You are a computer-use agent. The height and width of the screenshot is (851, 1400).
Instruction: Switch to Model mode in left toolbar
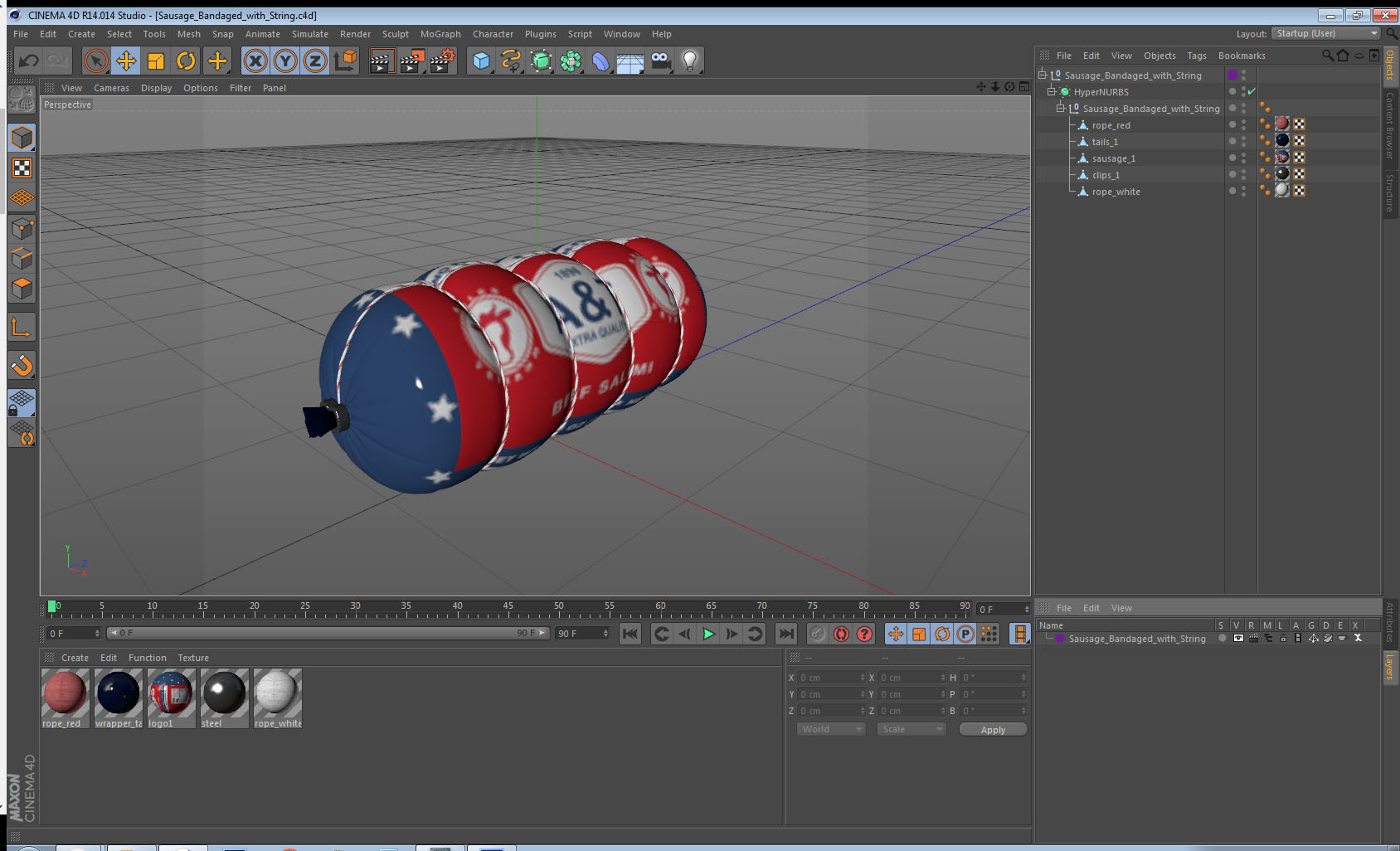(x=22, y=138)
